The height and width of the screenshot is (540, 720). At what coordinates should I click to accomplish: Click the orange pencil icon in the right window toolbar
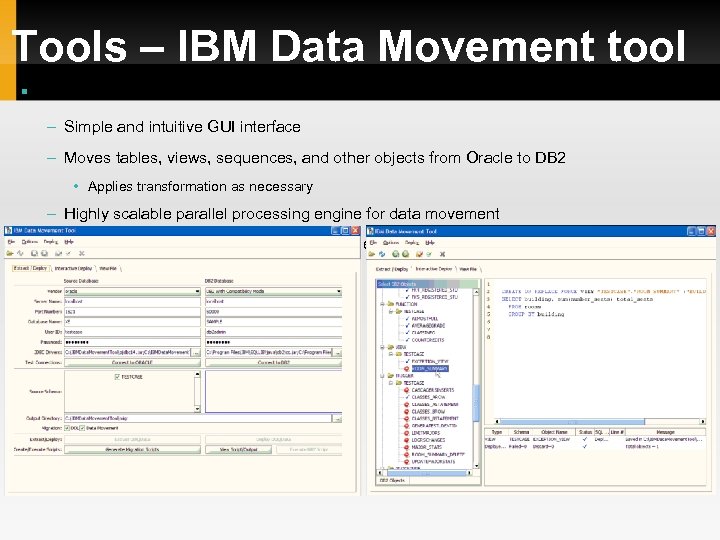[419, 254]
